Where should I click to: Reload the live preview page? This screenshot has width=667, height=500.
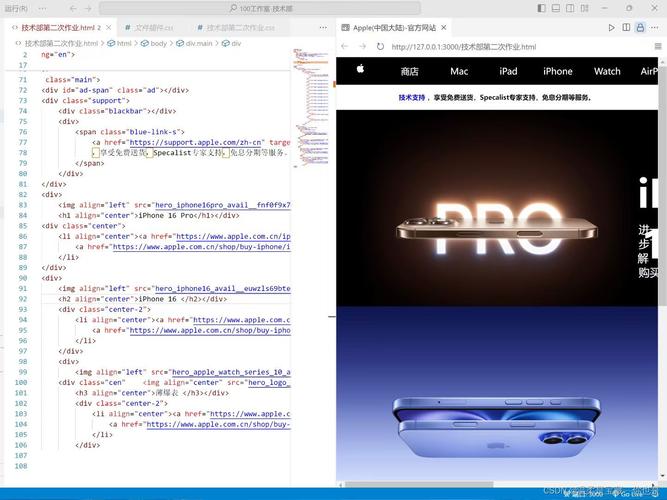pyautogui.click(x=378, y=47)
